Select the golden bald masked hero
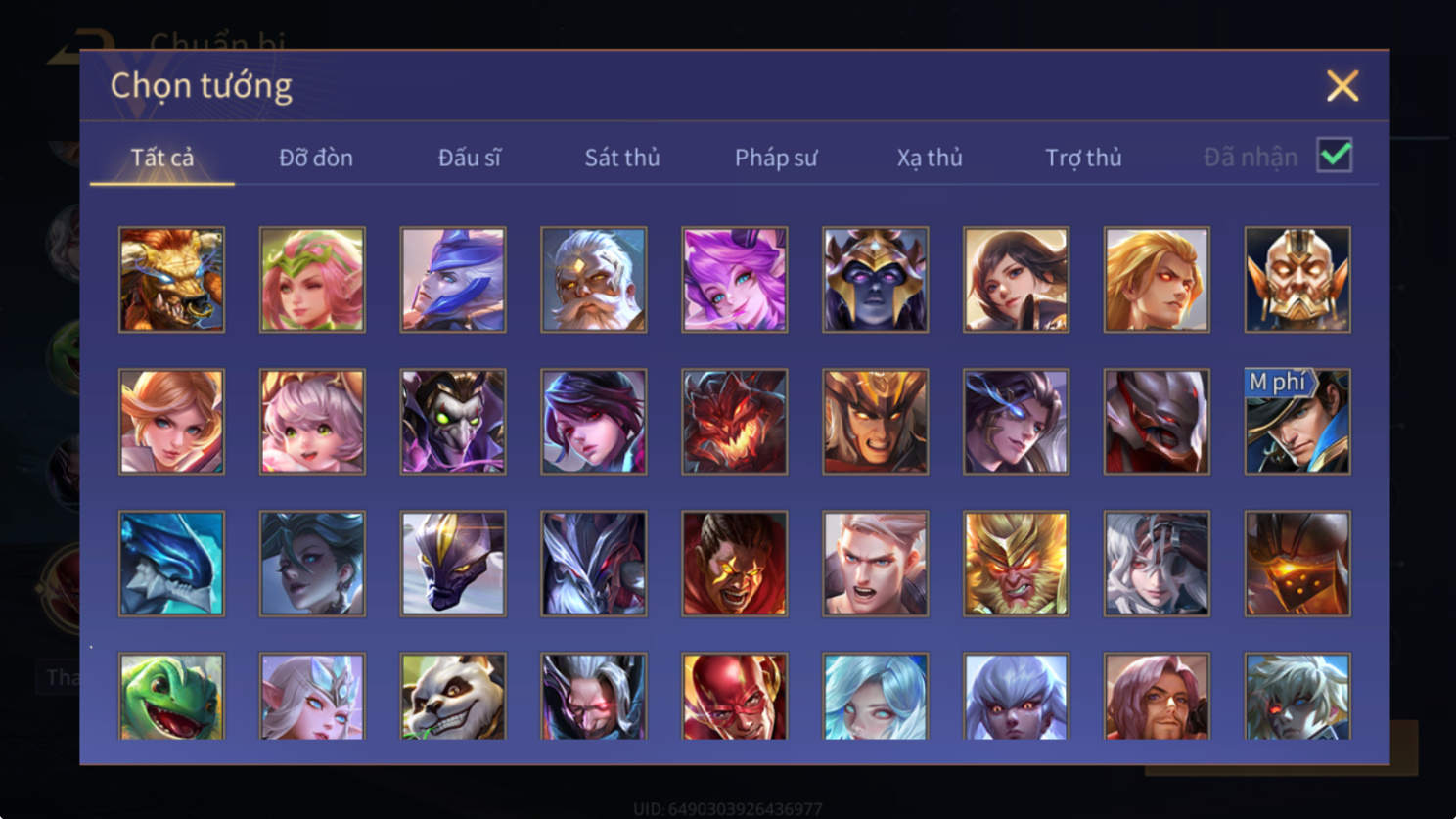Image resolution: width=1456 pixels, height=819 pixels. pos(1297,280)
